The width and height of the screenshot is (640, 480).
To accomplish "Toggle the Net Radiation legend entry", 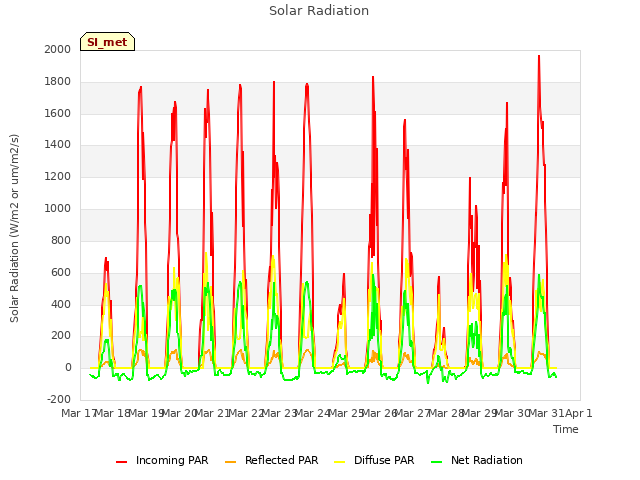I will coord(477,460).
